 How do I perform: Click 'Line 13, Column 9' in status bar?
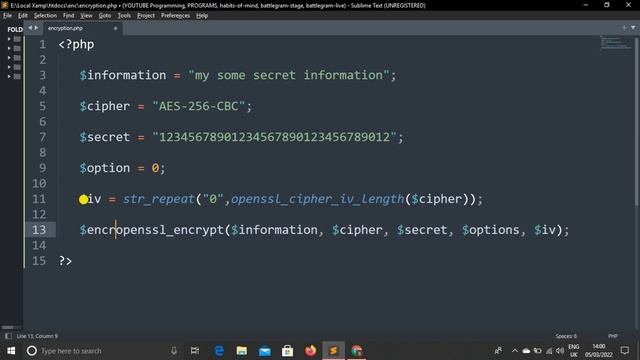pos(37,336)
